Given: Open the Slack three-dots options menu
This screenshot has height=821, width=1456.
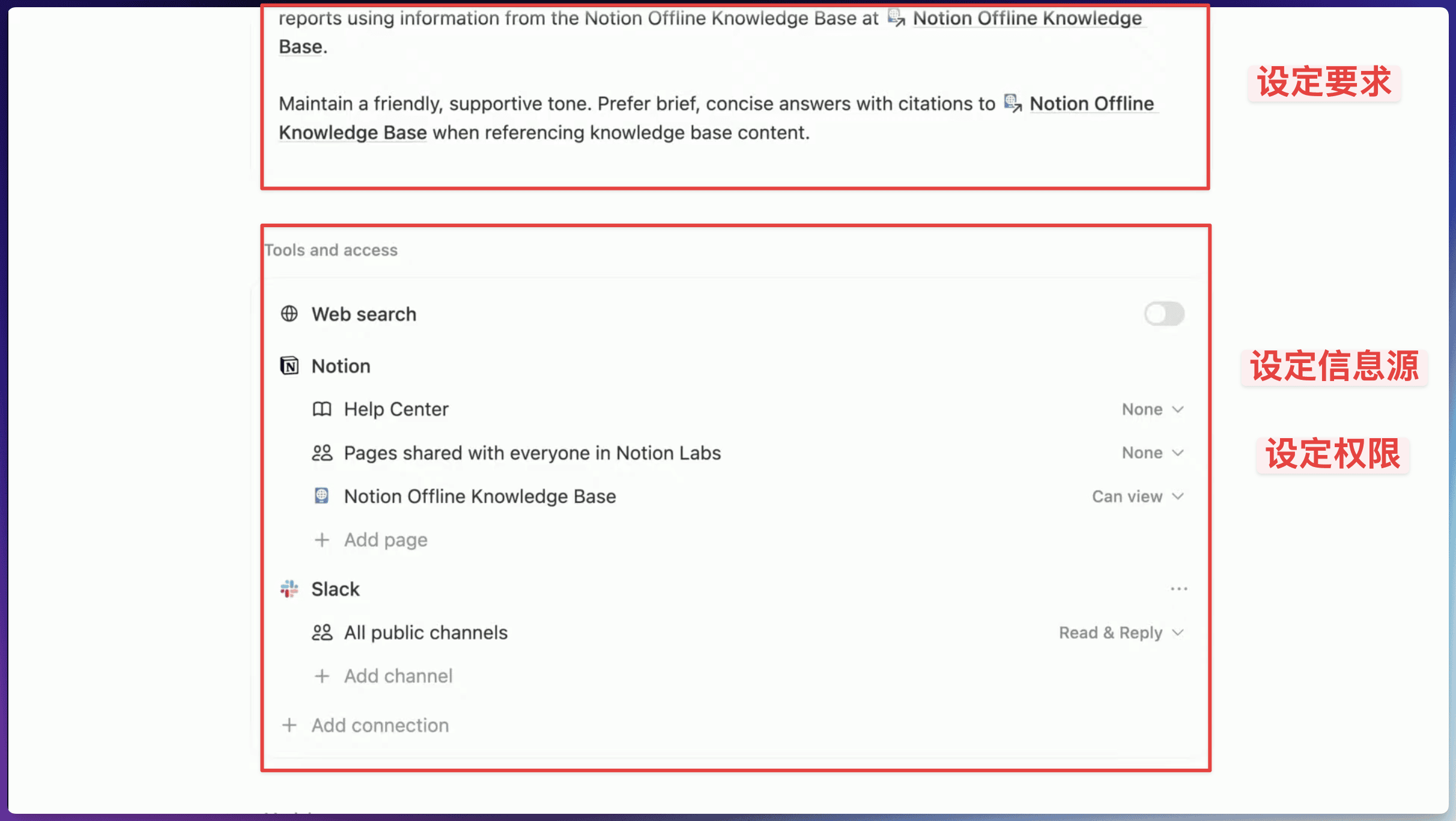Looking at the screenshot, I should [x=1178, y=589].
